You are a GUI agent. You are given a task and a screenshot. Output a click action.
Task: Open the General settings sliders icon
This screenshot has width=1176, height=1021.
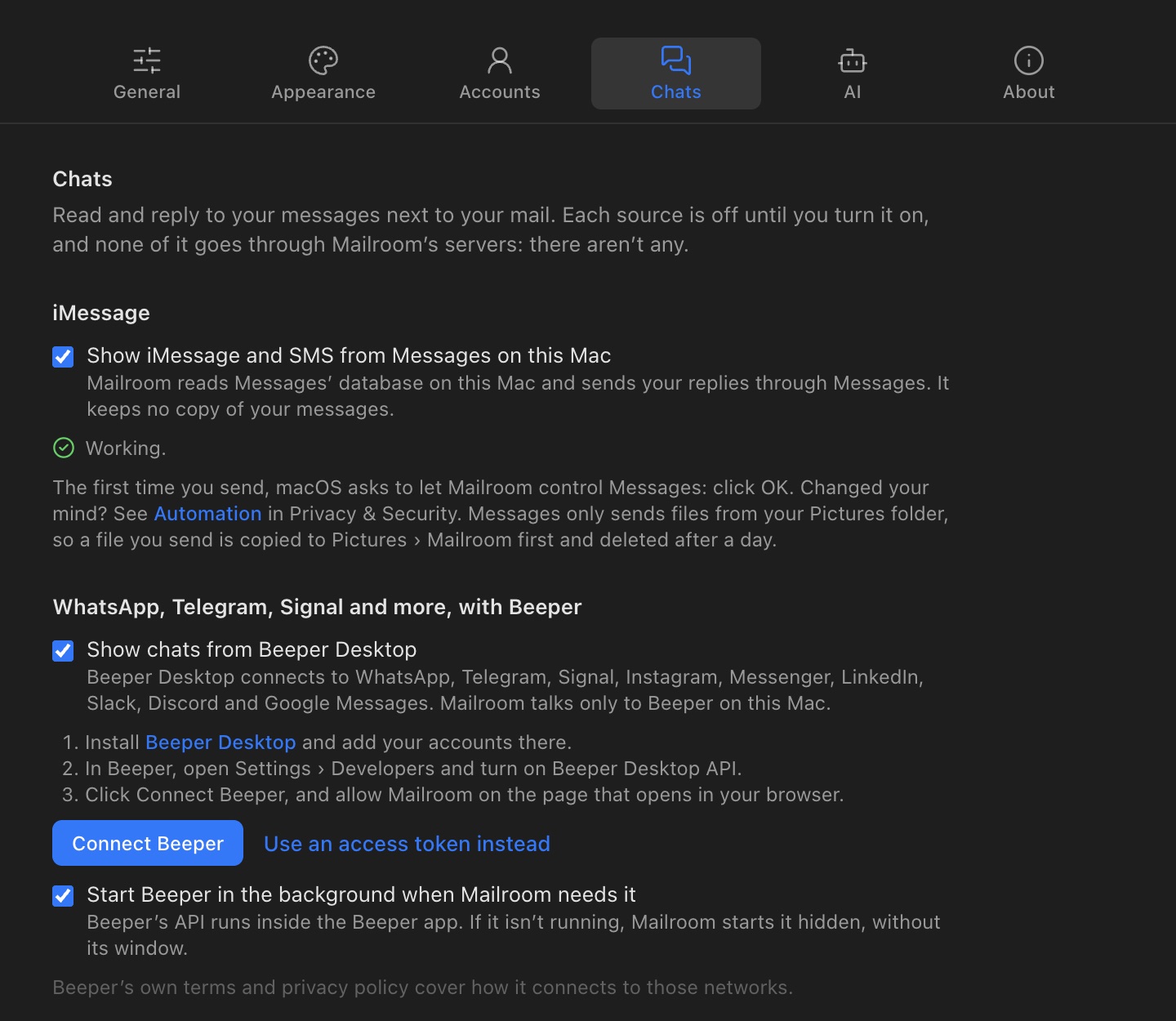tap(147, 60)
